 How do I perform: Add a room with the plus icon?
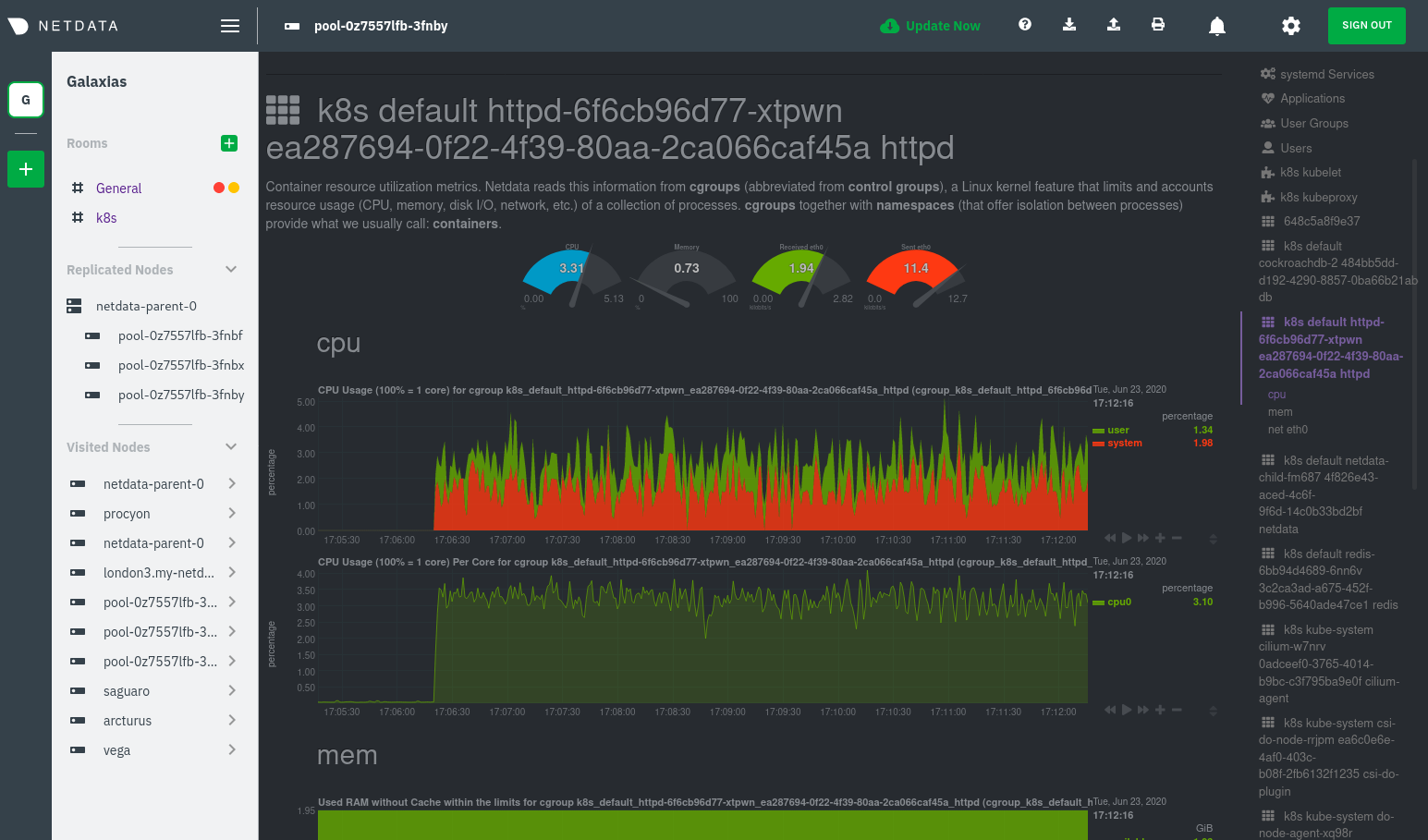pos(229,143)
